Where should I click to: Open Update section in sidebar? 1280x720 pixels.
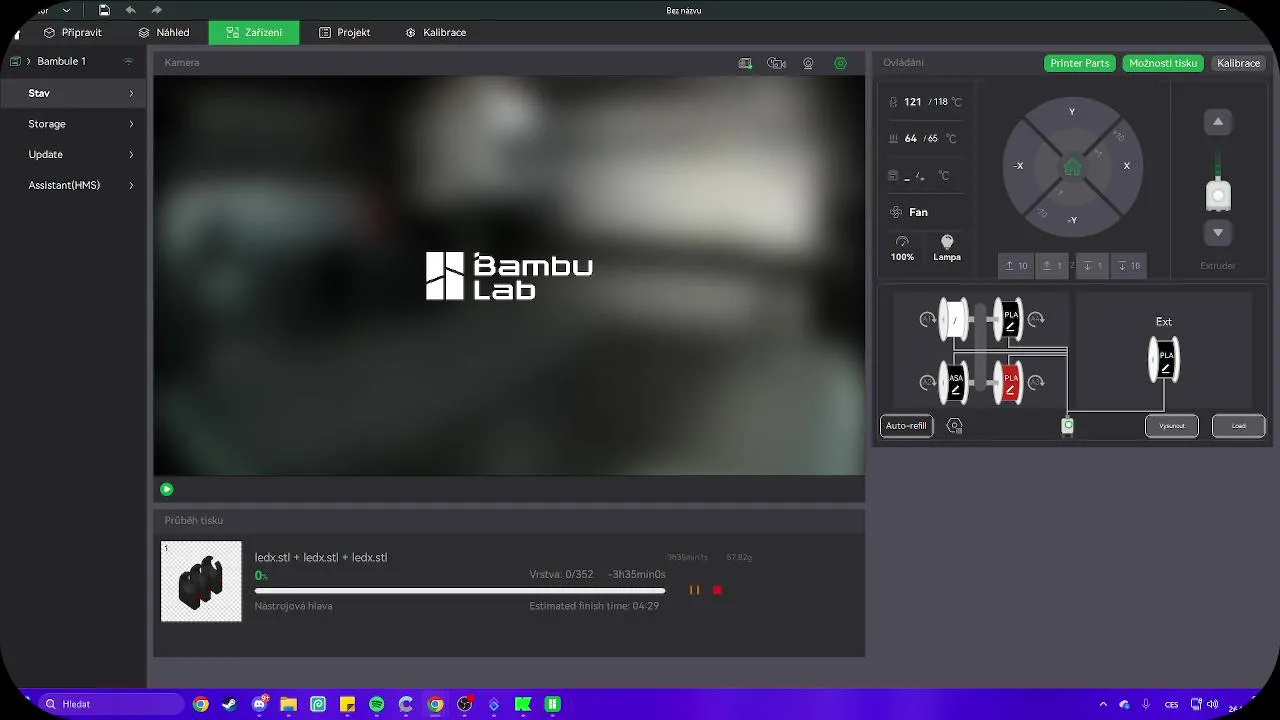point(73,155)
